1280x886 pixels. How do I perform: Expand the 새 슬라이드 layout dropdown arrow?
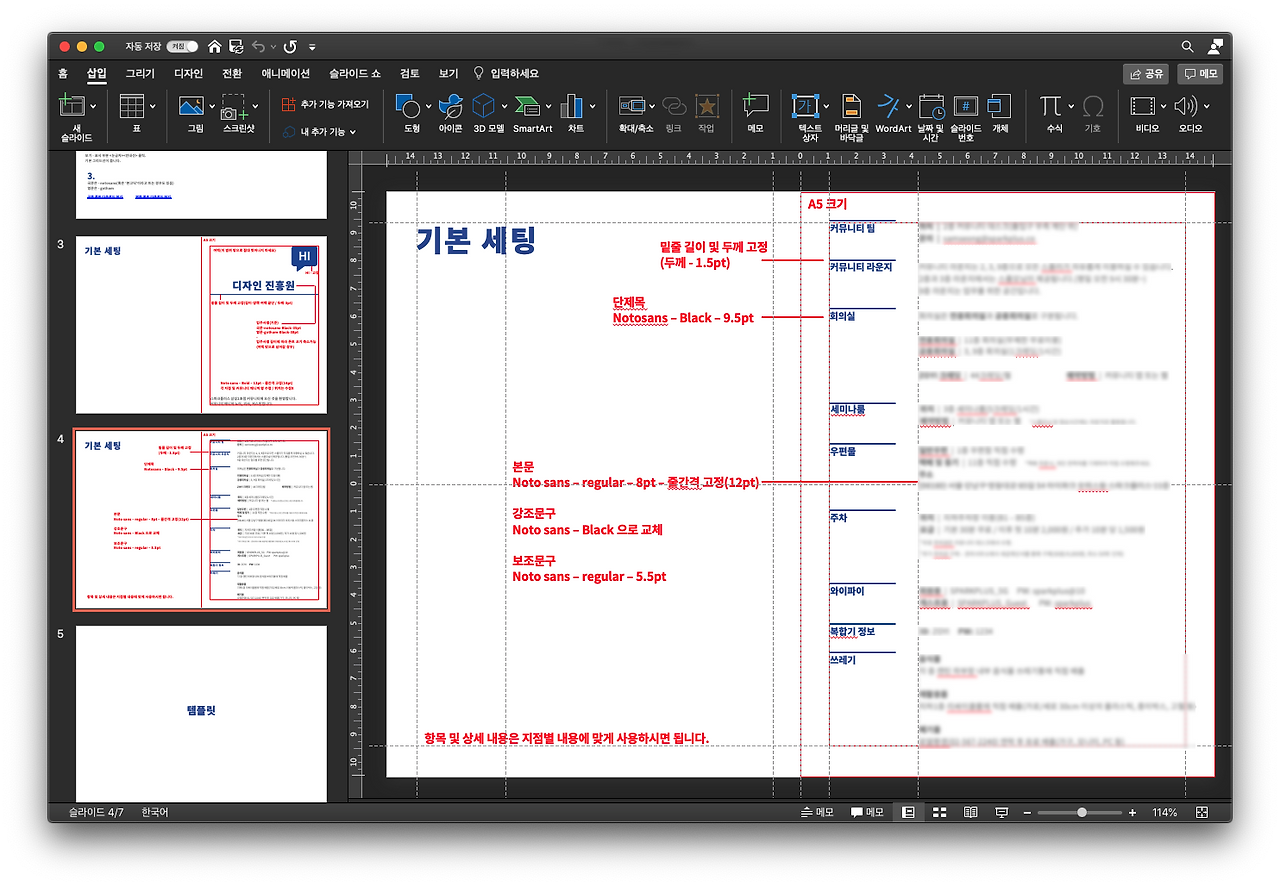[x=93, y=106]
